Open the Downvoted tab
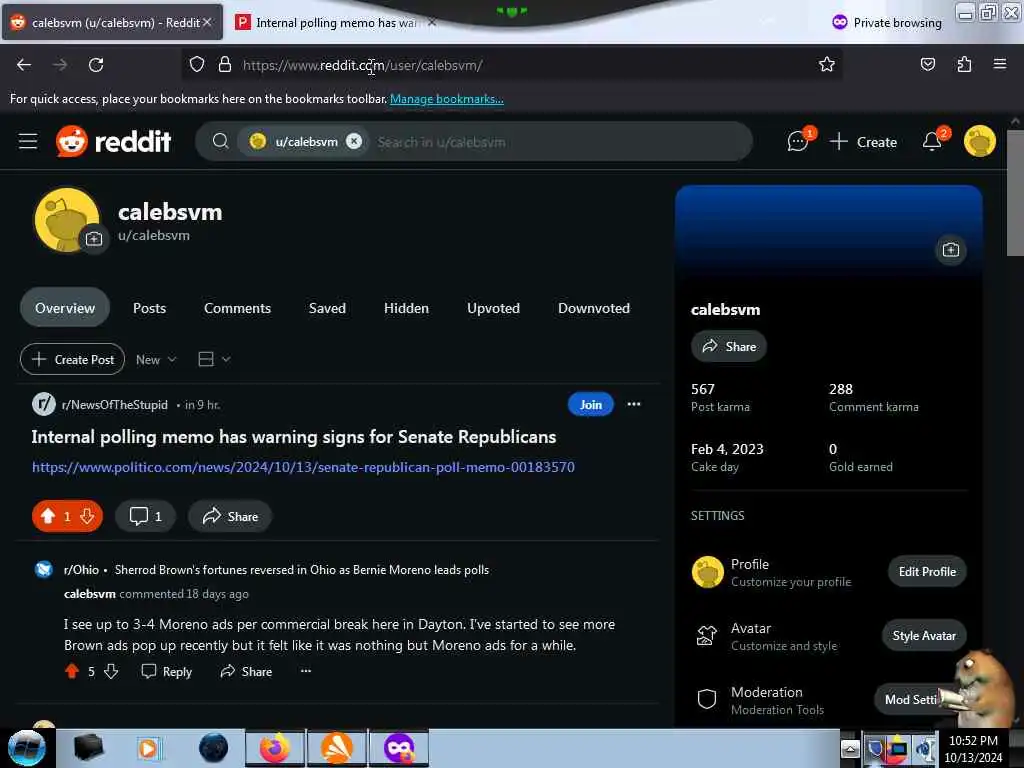The width and height of the screenshot is (1024, 768). [x=594, y=308]
